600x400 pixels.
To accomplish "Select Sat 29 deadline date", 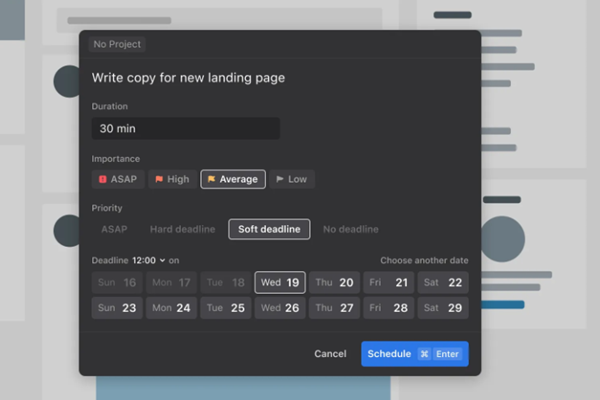I will point(443,308).
